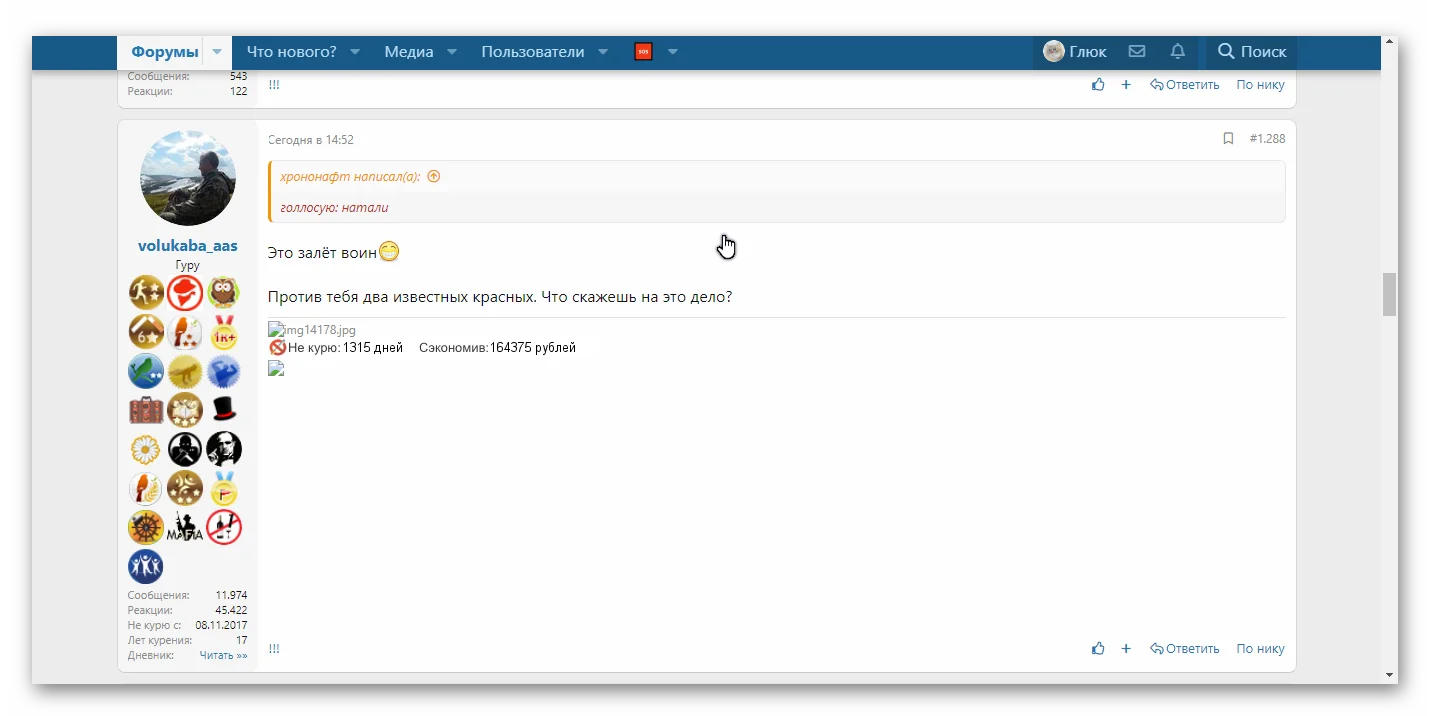
Task: Click the top hat badge icon
Action: 224,410
